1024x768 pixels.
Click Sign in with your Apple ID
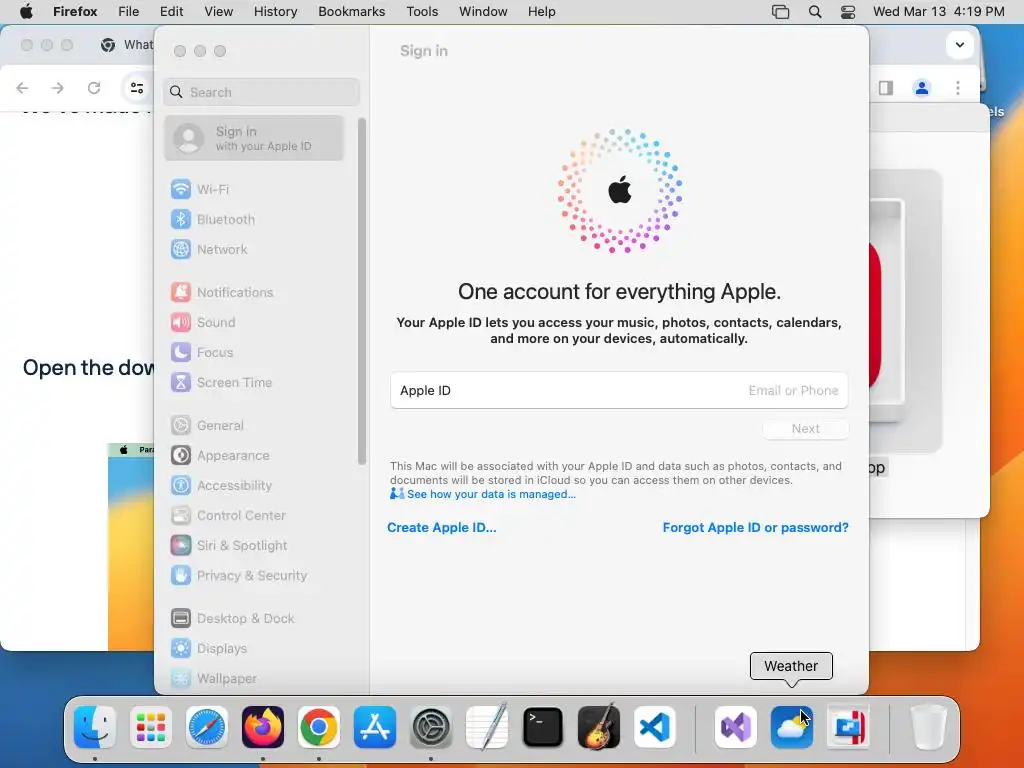(254, 138)
